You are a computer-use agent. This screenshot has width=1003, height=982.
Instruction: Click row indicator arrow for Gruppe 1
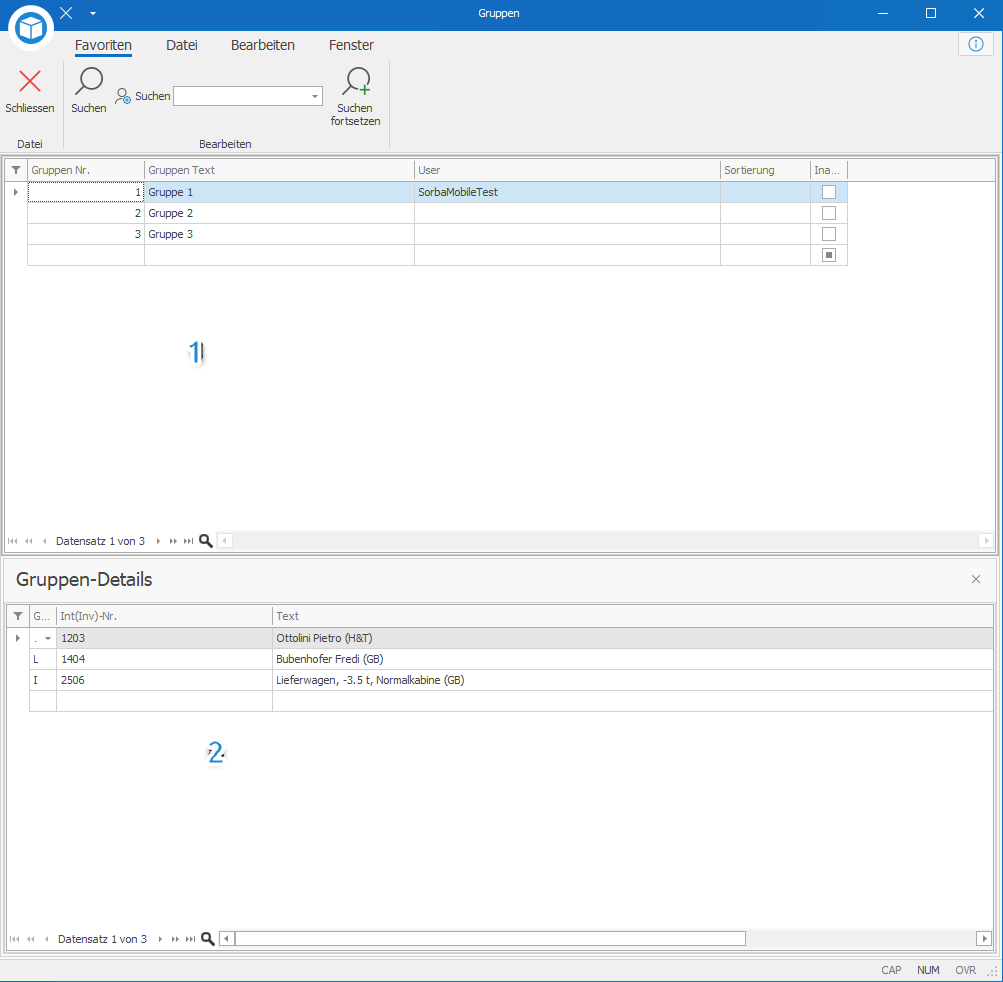tap(16, 192)
